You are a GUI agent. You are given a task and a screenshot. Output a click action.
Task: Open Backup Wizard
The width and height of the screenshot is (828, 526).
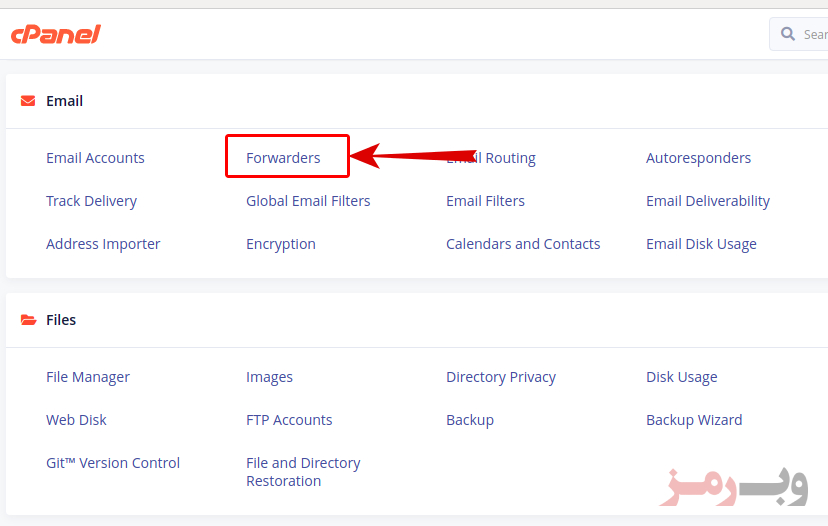pos(694,420)
